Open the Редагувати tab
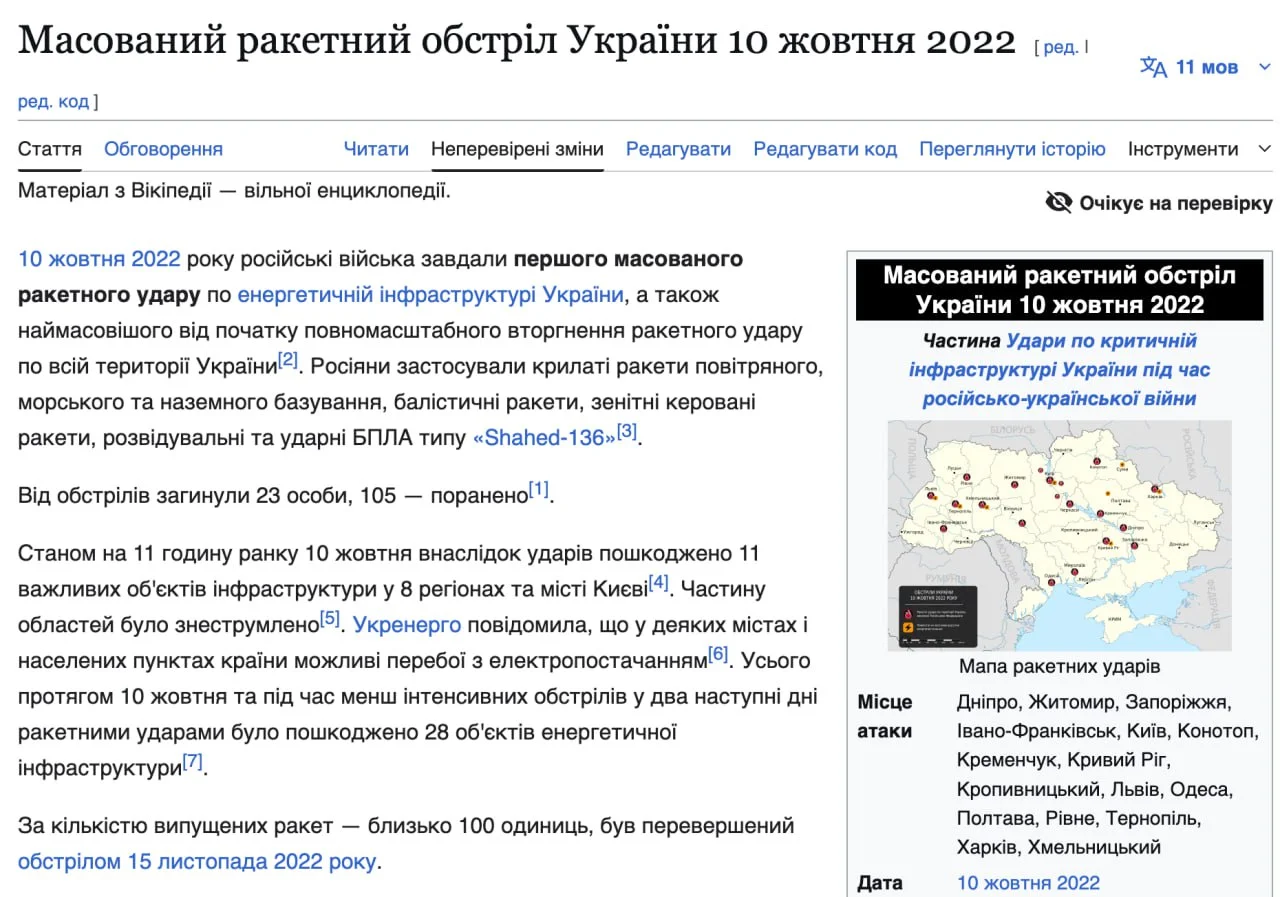The image size is (1280, 897). coord(678,149)
